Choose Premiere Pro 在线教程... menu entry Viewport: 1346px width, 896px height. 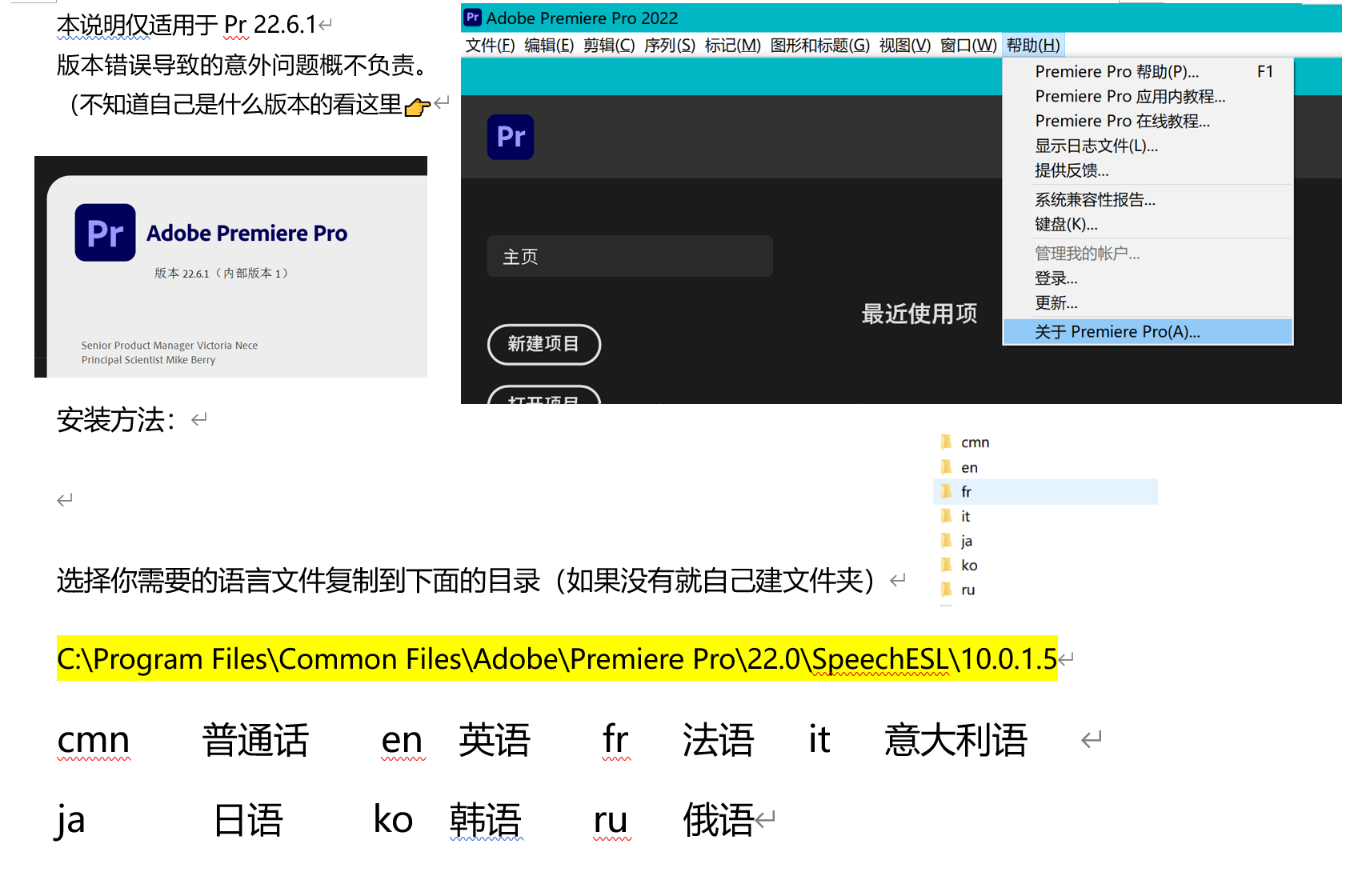click(x=1148, y=122)
